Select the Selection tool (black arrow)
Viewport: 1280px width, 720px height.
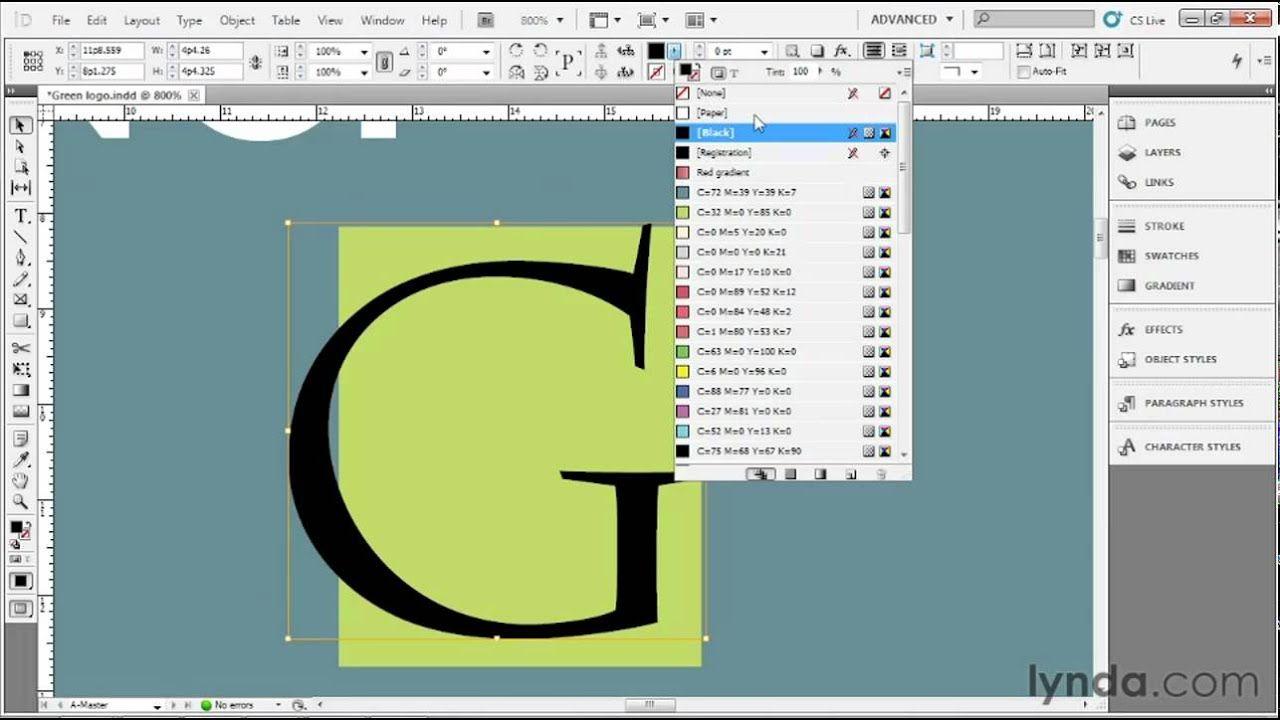20,126
